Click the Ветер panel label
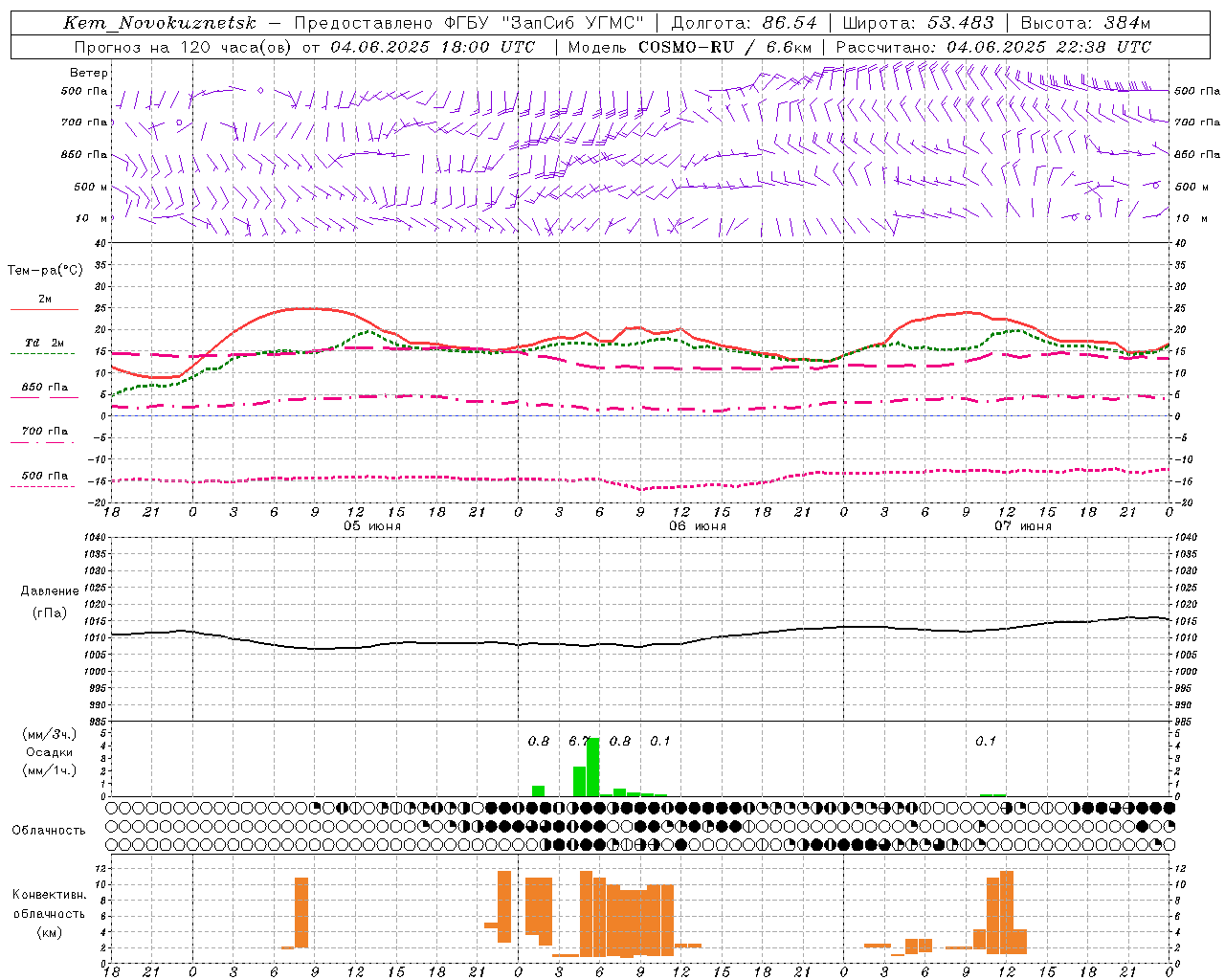The width and height of the screenshot is (1225, 980). (89, 73)
